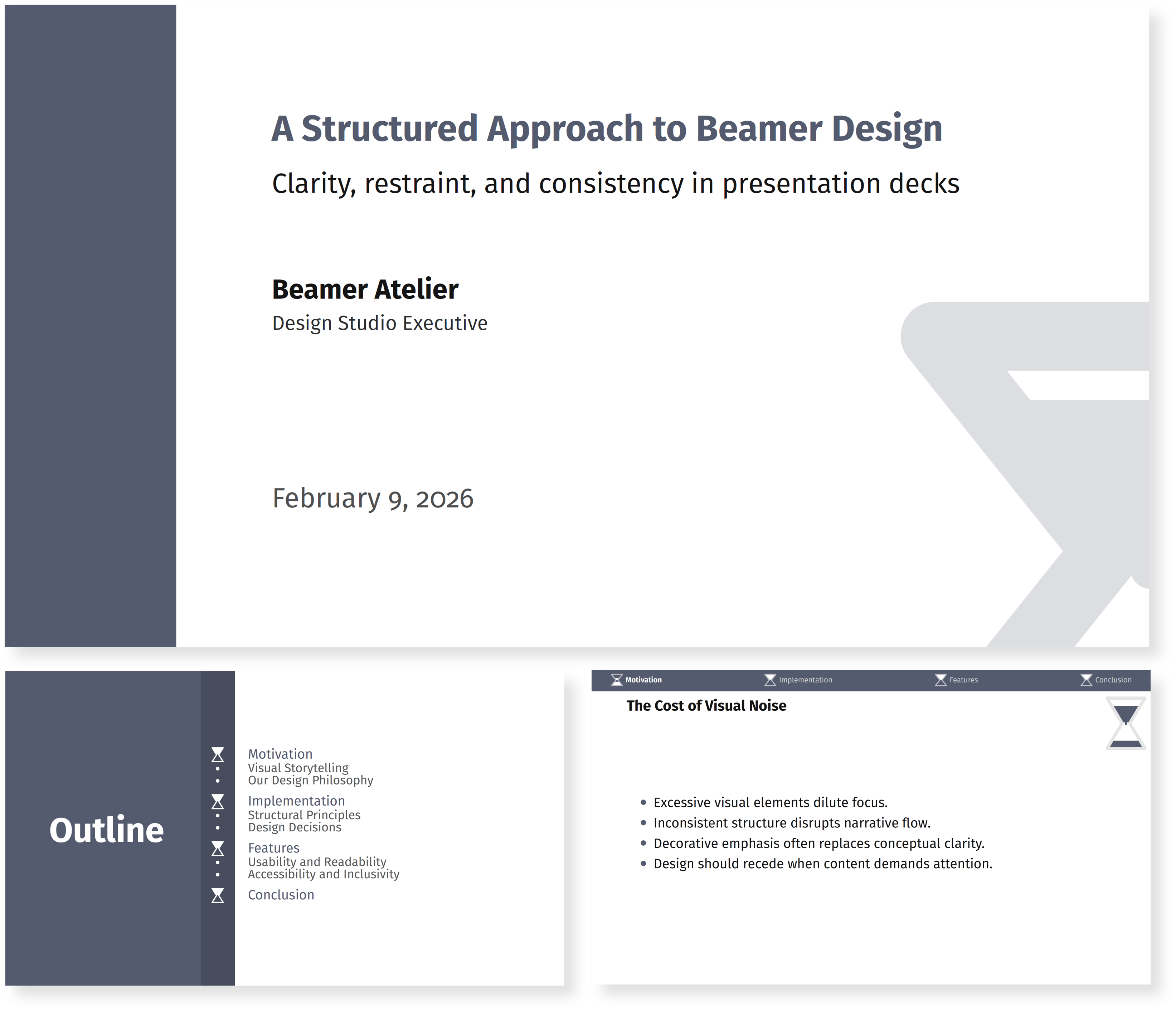Click the hourglass icon next to Features tab

coord(941,680)
